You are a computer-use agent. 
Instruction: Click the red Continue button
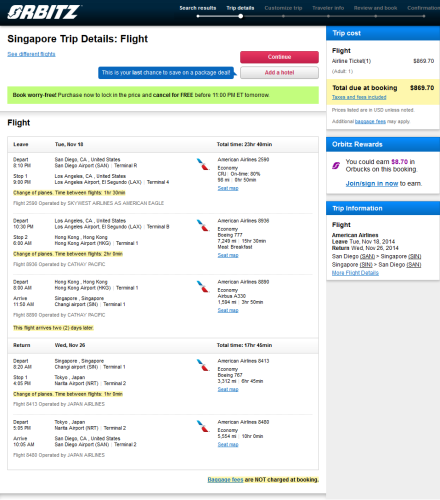coord(279,57)
